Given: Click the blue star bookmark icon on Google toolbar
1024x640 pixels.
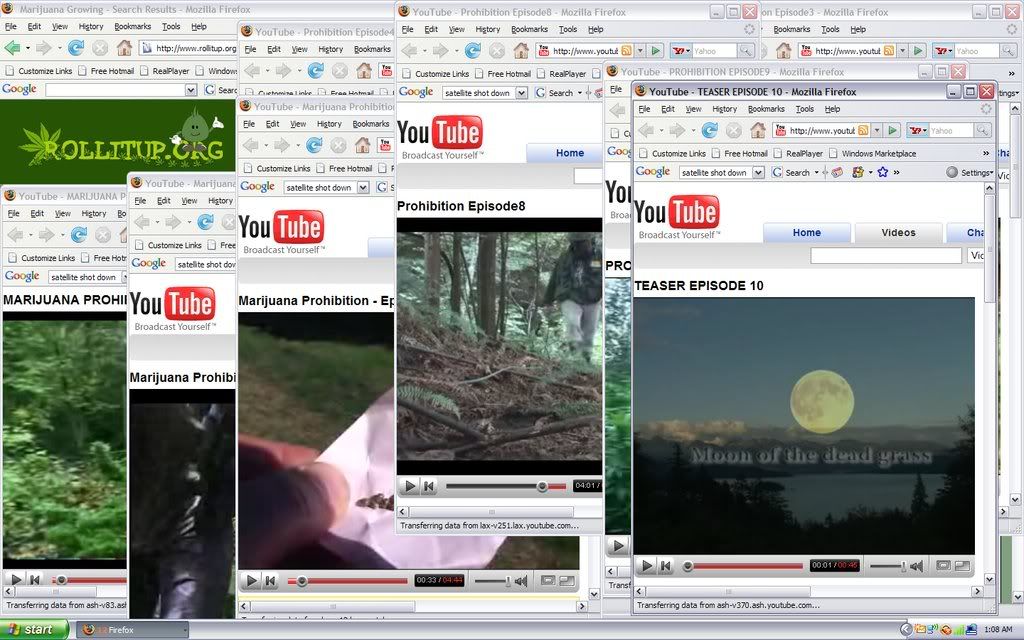Looking at the screenshot, I should coord(883,172).
